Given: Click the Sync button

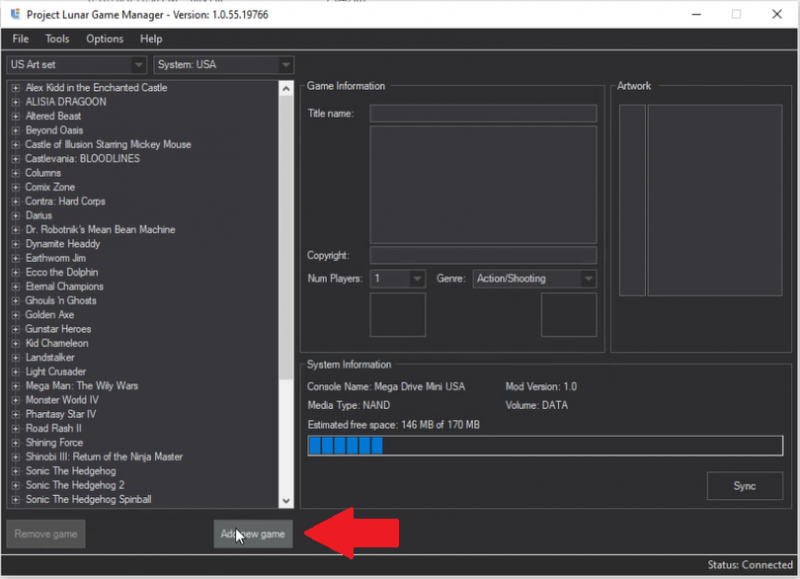Looking at the screenshot, I should click(745, 486).
